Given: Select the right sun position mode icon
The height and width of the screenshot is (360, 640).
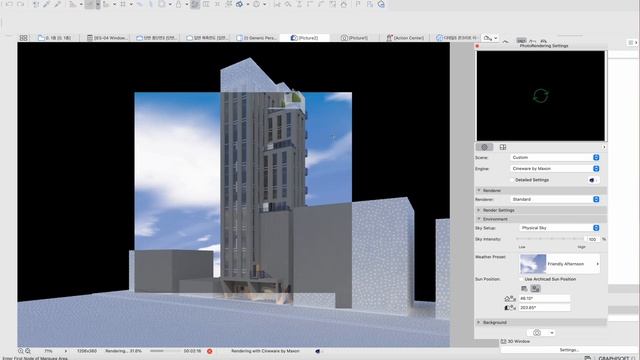Looking at the screenshot, I should pyautogui.click(x=536, y=289).
